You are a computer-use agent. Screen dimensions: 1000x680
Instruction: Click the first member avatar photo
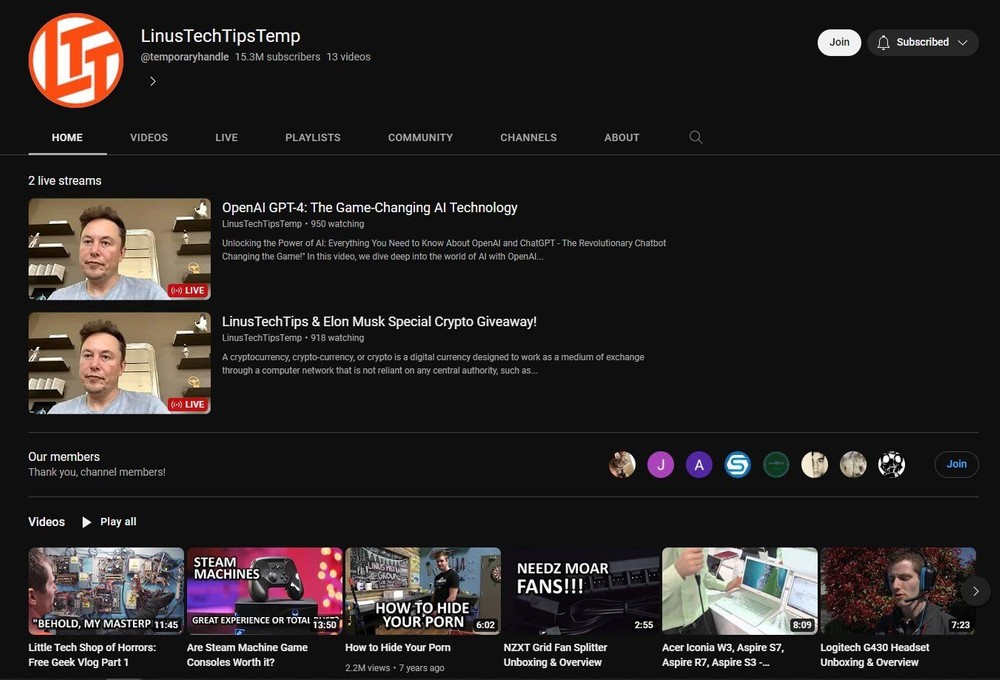point(622,464)
